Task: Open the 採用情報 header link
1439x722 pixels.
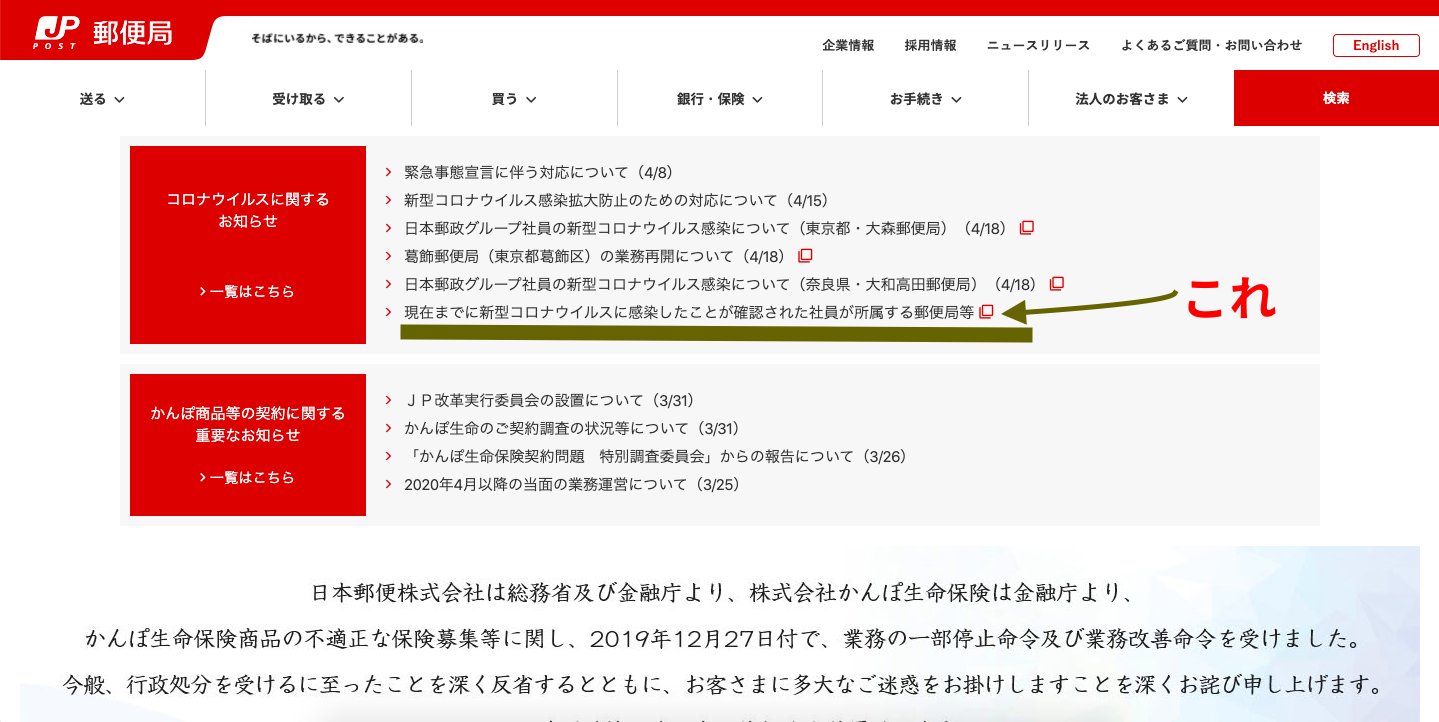Action: [x=930, y=45]
